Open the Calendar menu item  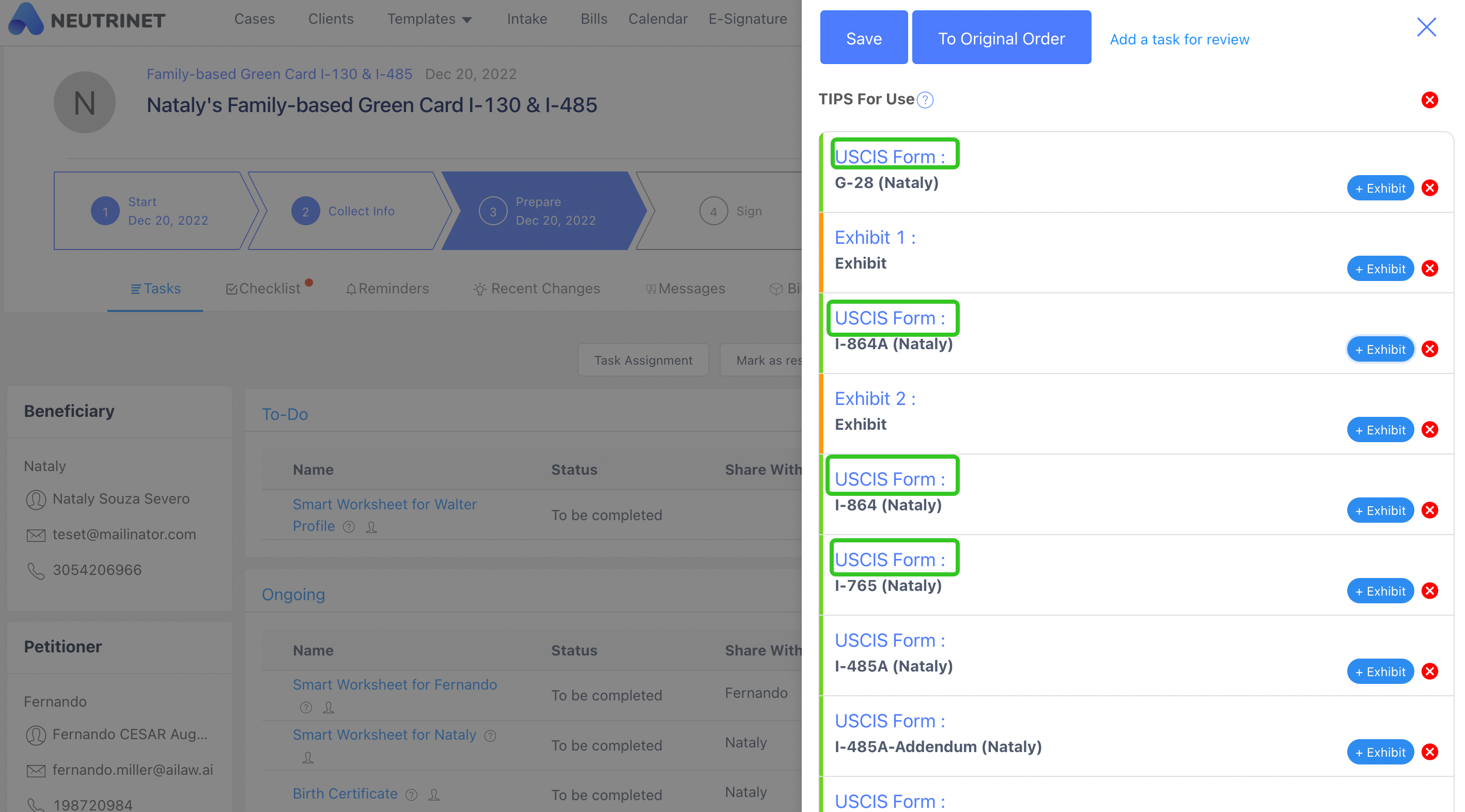pos(658,19)
